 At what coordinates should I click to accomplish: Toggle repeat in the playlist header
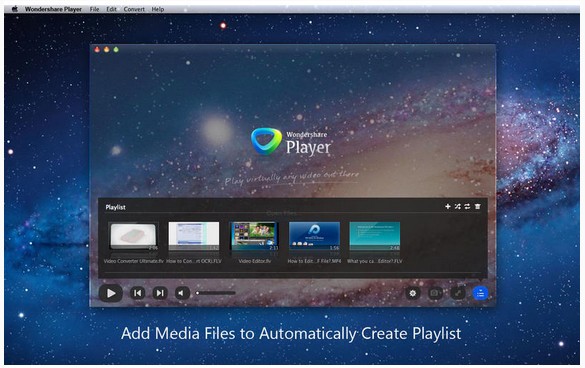coord(467,206)
